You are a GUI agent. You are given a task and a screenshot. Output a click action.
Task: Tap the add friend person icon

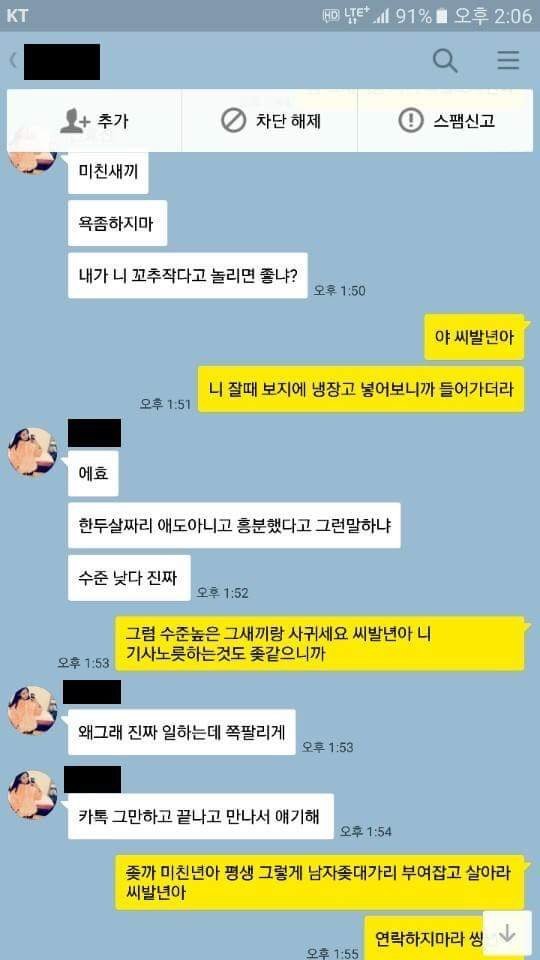75,121
